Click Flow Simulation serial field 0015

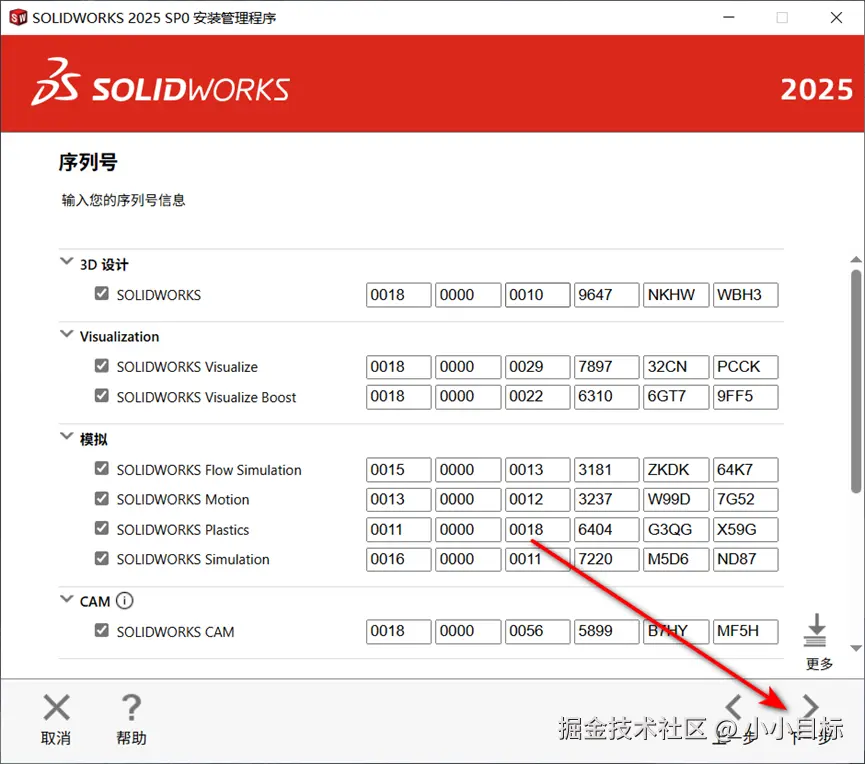(x=398, y=469)
